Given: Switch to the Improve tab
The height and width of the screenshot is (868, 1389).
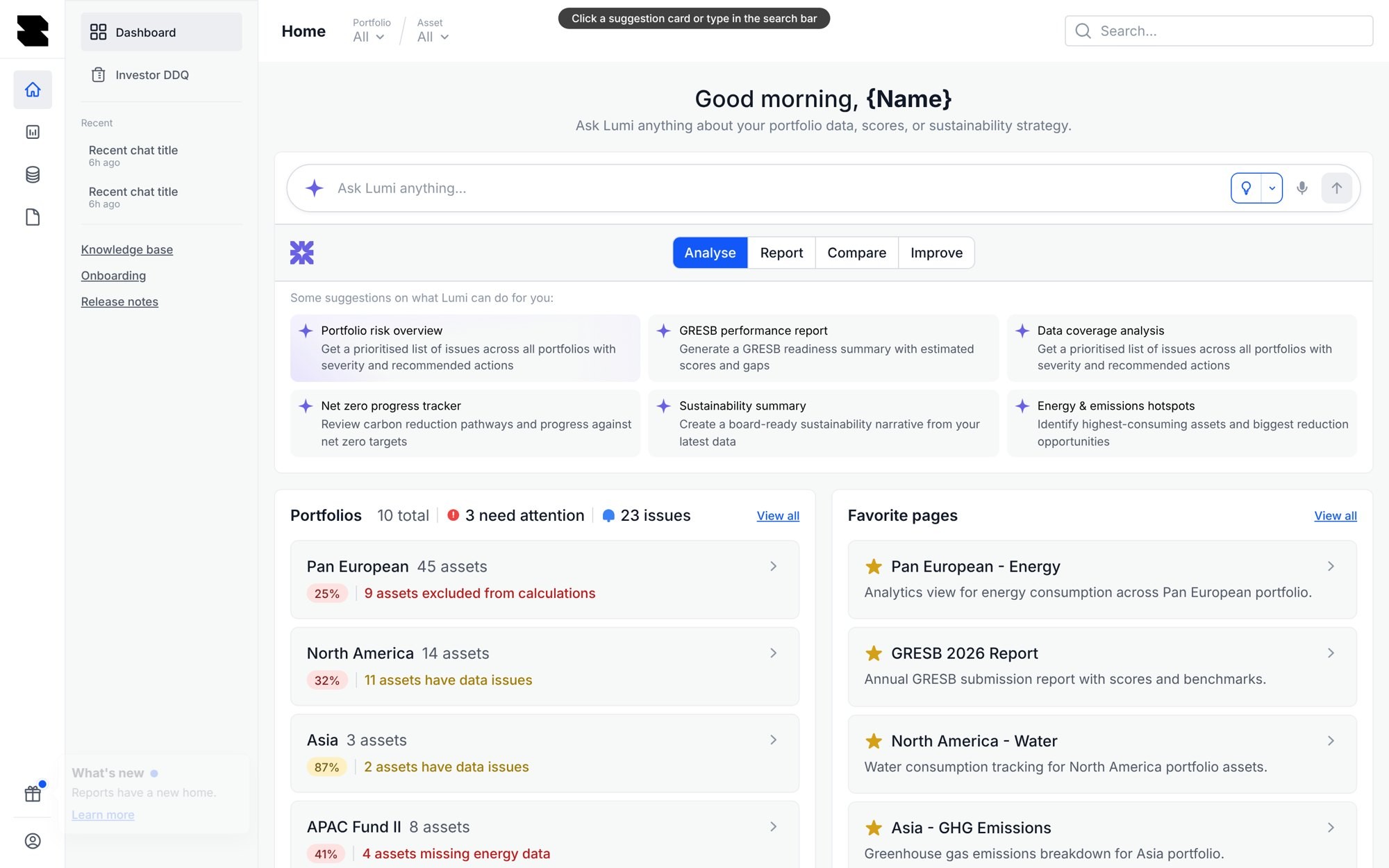Looking at the screenshot, I should [x=936, y=253].
